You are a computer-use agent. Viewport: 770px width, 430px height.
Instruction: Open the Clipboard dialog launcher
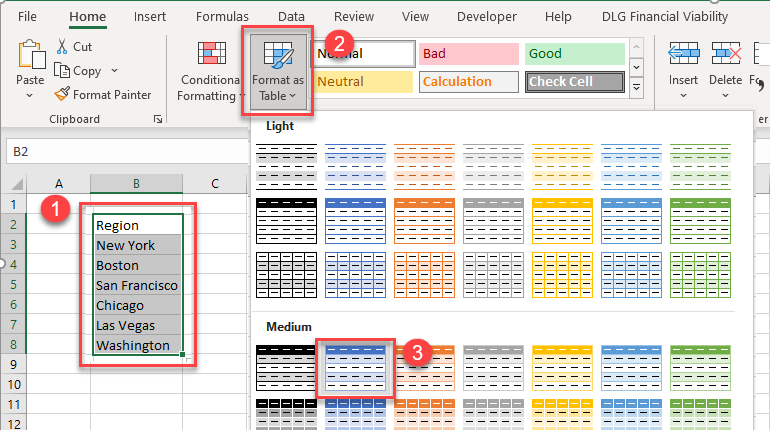click(x=157, y=119)
